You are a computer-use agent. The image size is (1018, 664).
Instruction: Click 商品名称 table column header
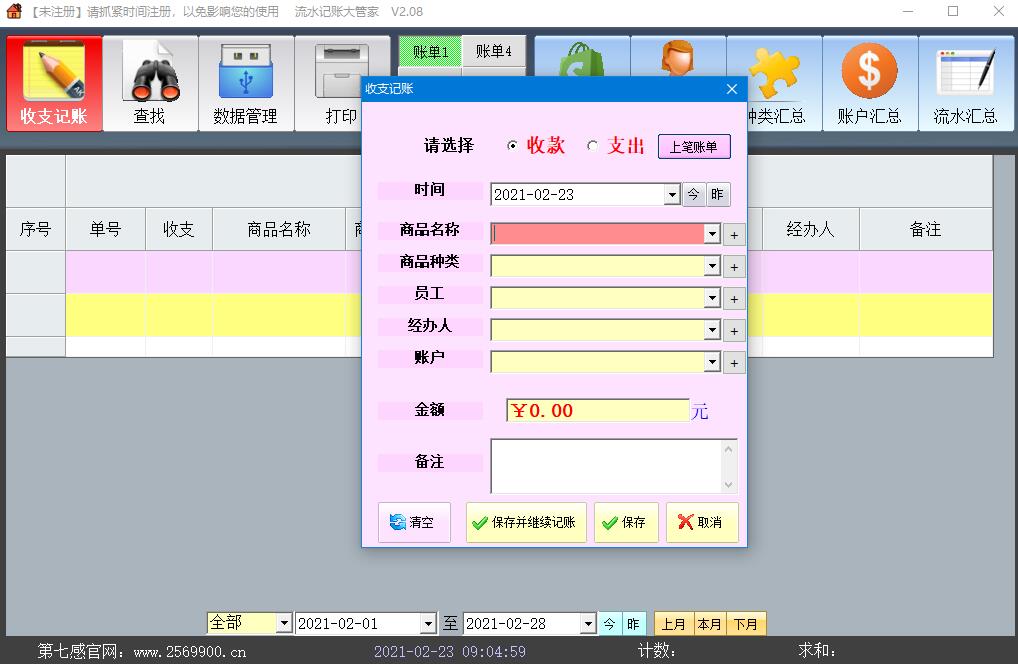[x=279, y=229]
